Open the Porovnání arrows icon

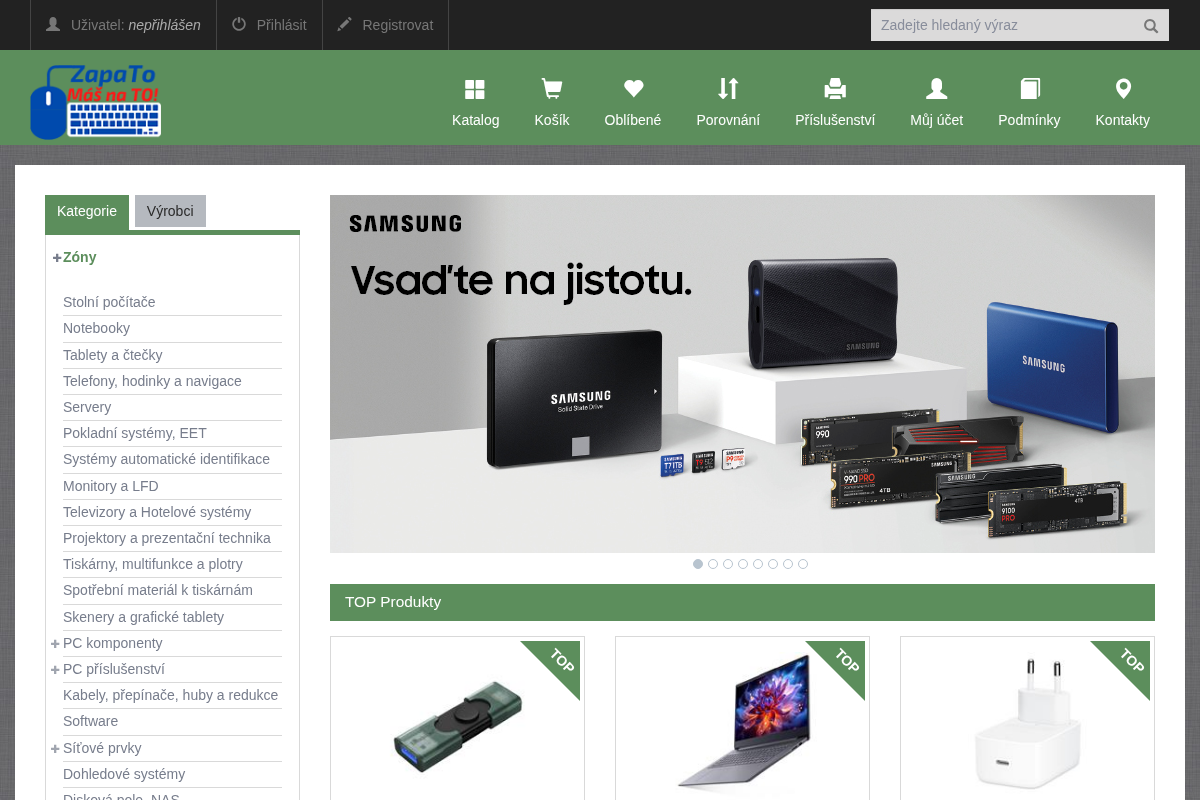728,89
